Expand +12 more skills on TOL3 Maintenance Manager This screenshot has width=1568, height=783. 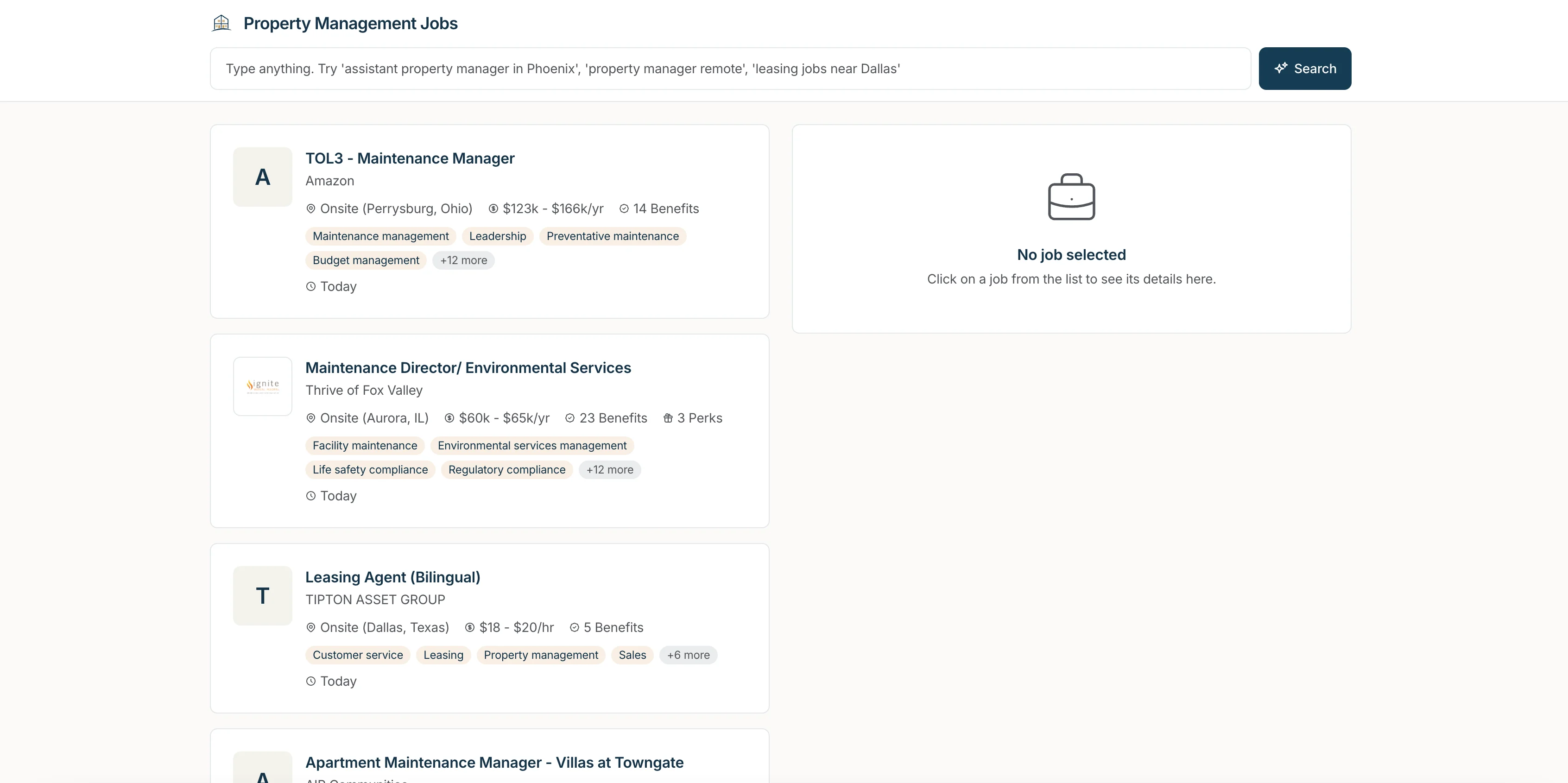tap(463, 260)
